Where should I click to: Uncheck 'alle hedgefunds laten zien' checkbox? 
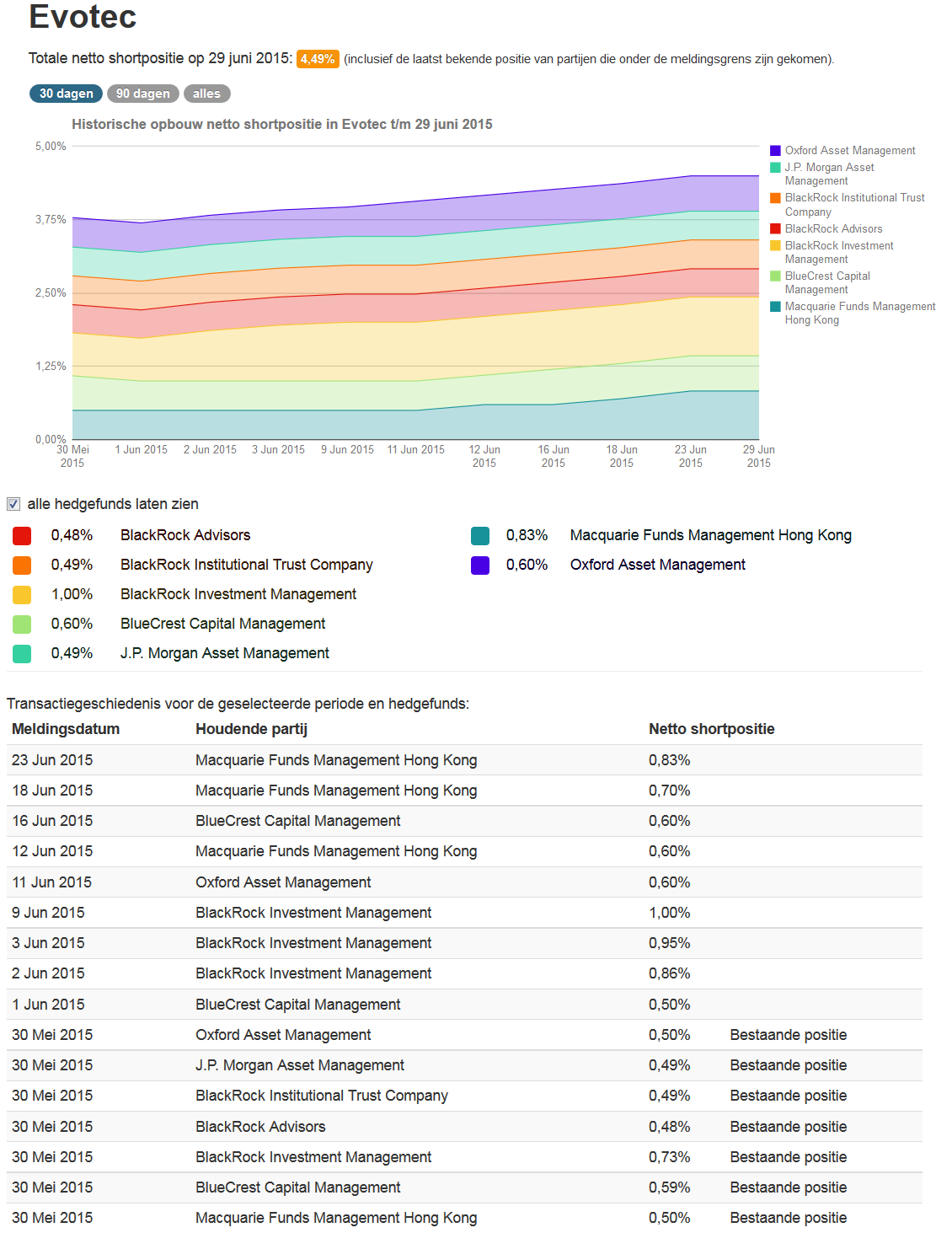13,504
